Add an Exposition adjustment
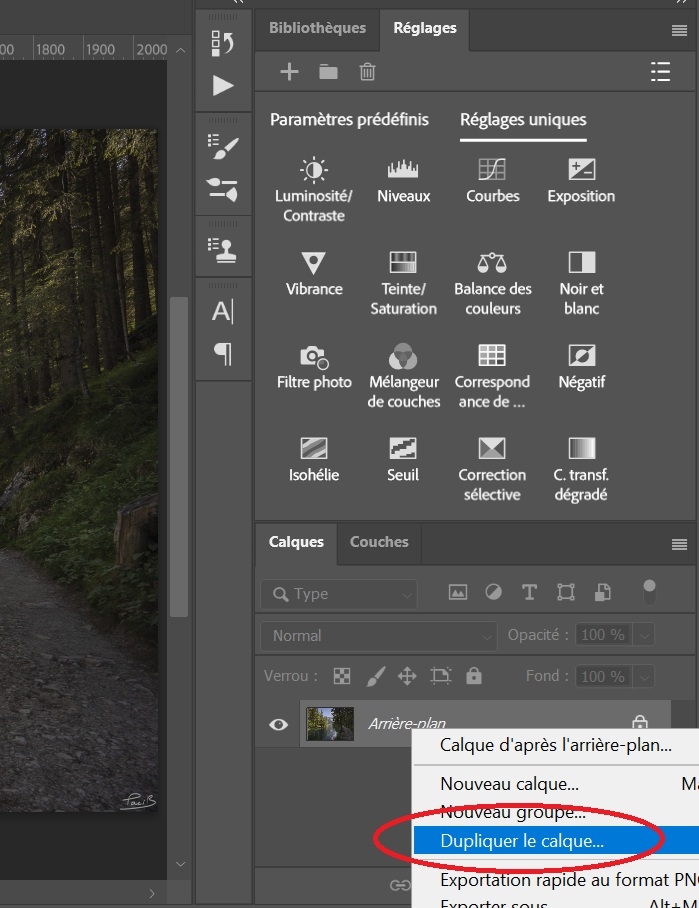699x908 pixels. click(x=581, y=181)
